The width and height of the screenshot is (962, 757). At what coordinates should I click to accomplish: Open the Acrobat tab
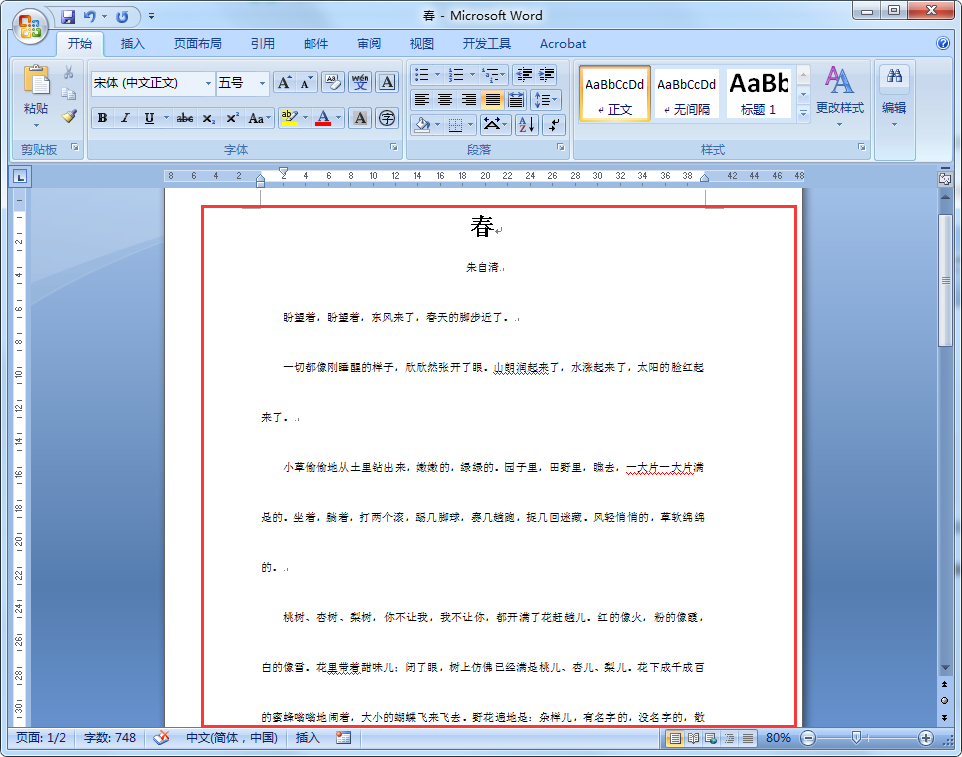(563, 44)
